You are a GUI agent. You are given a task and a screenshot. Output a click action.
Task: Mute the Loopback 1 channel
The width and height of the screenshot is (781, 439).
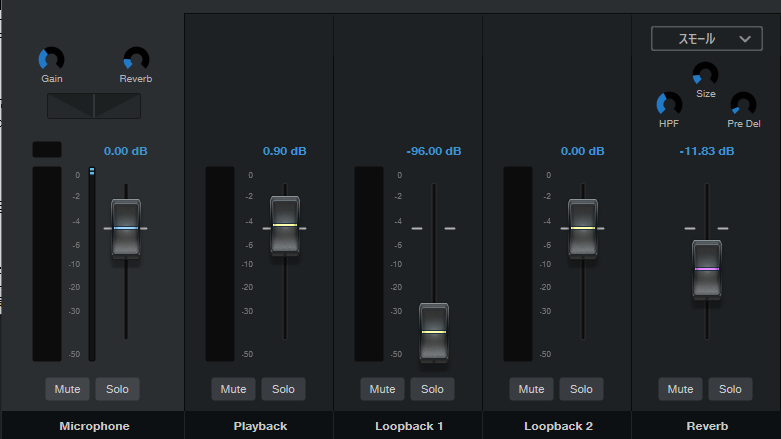coord(382,389)
